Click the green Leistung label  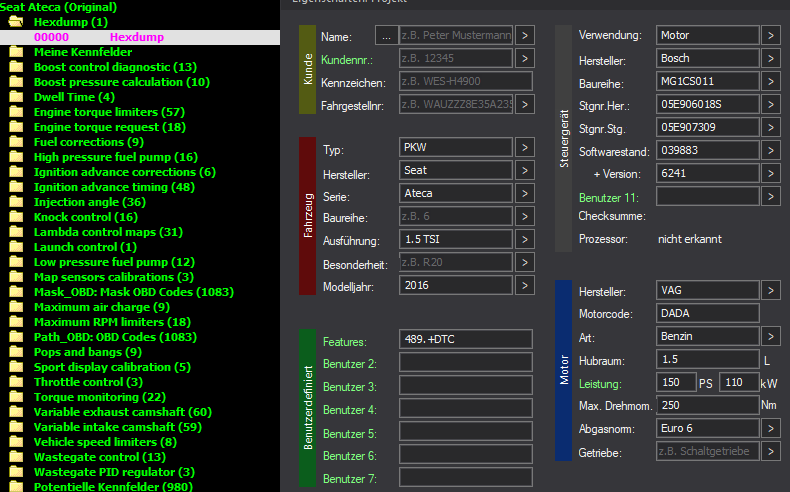[x=600, y=384]
